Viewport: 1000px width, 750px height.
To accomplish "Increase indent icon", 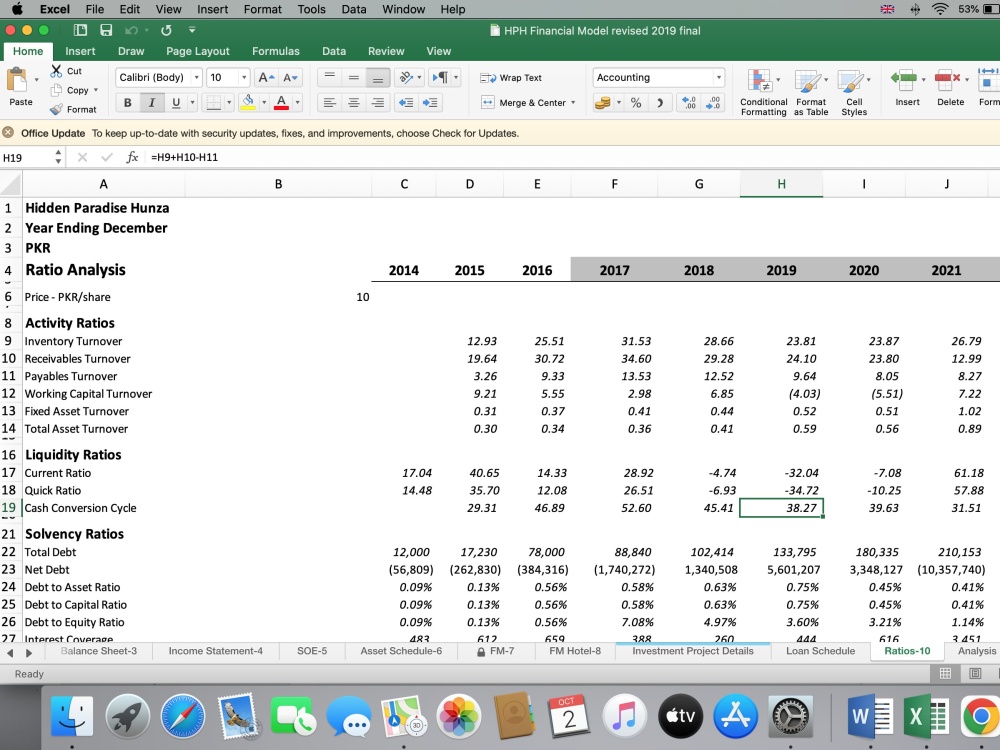I will click(x=430, y=102).
